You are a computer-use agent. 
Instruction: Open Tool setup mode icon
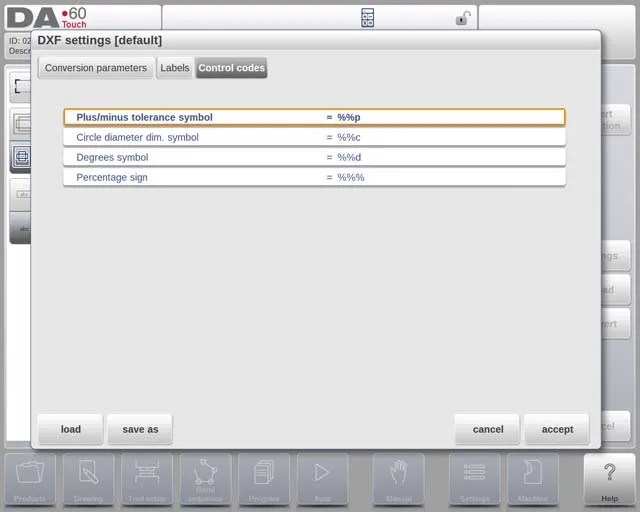[x=147, y=479]
